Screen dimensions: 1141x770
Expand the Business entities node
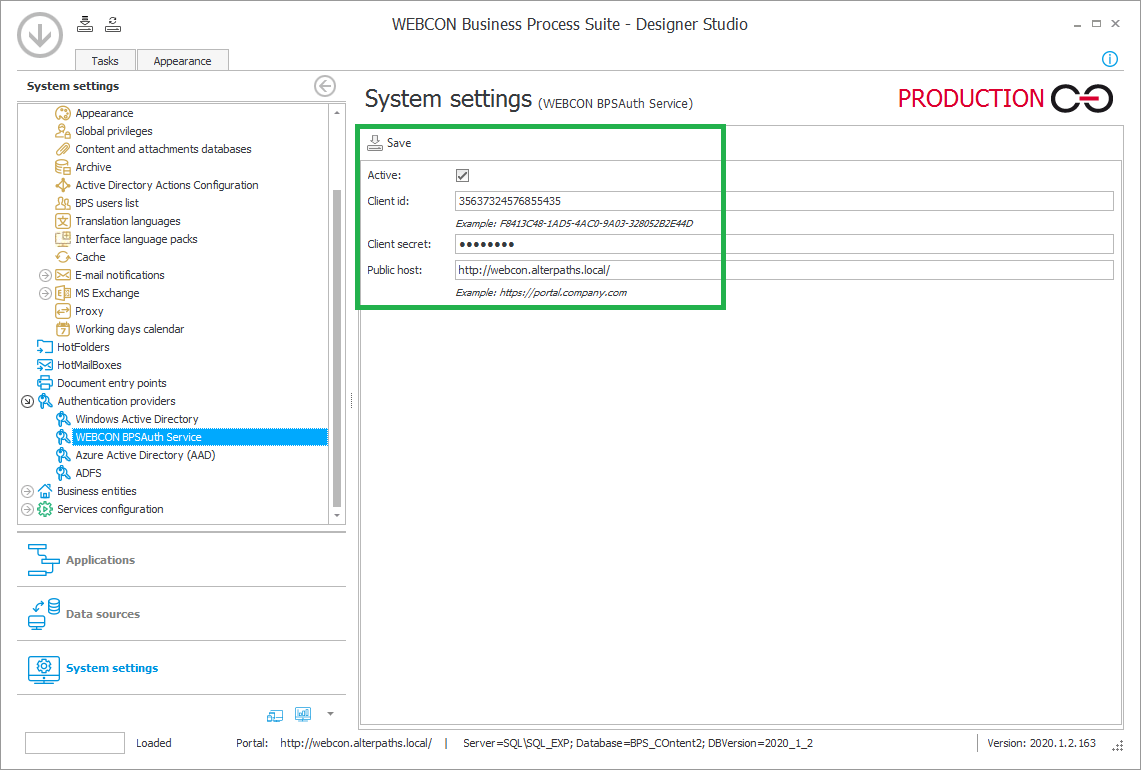28,491
